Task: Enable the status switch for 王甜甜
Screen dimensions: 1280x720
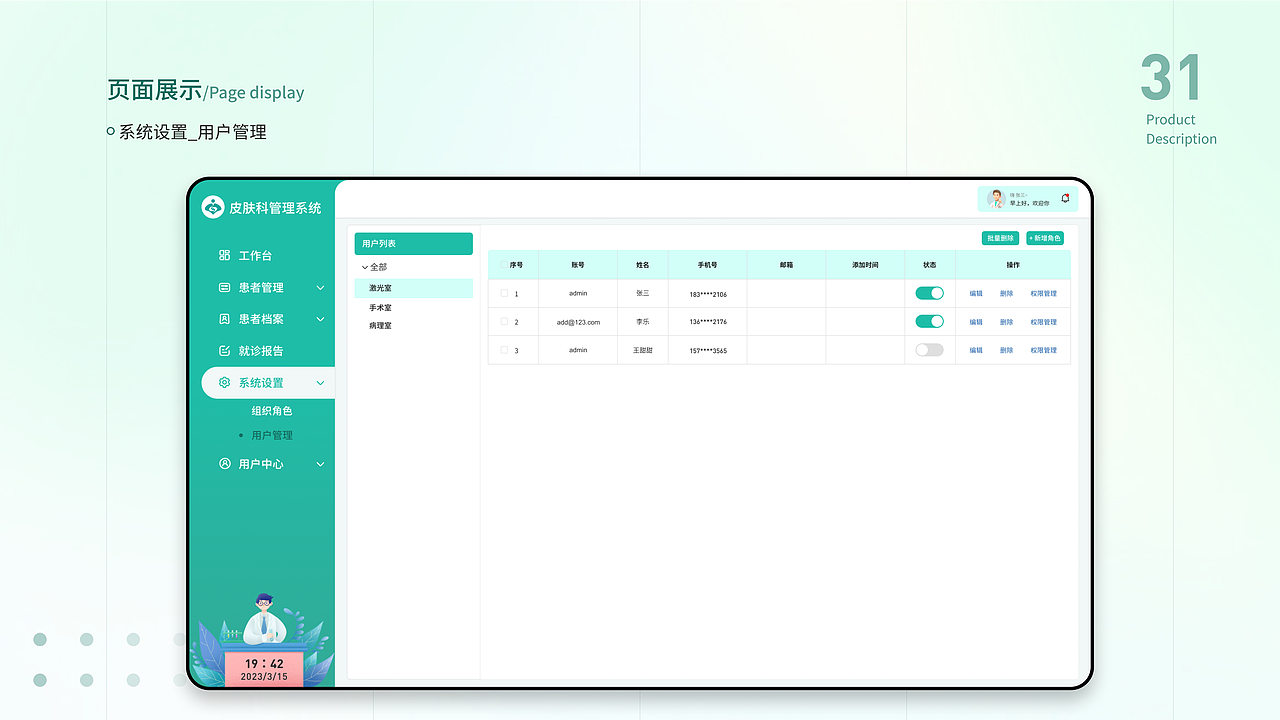Action: pyautogui.click(x=930, y=350)
